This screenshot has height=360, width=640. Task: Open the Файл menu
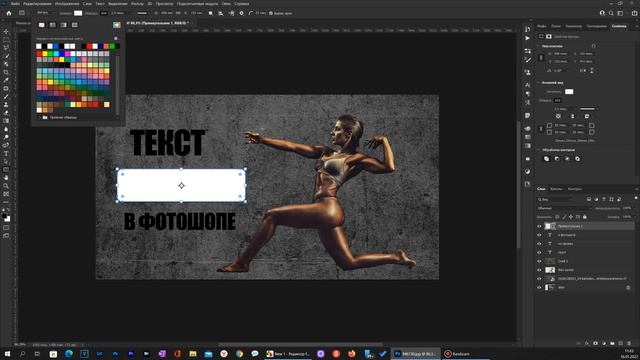pyautogui.click(x=16, y=3)
